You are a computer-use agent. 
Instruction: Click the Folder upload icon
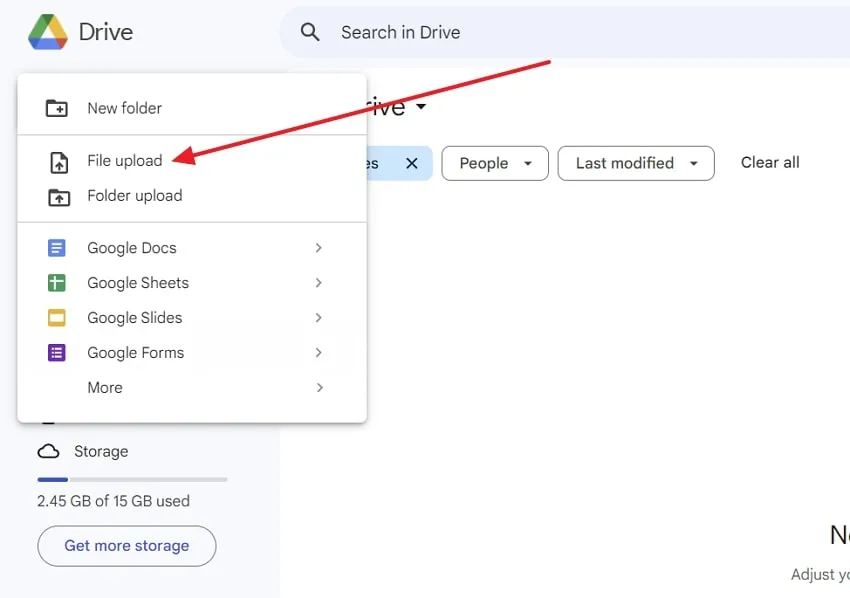click(x=59, y=197)
